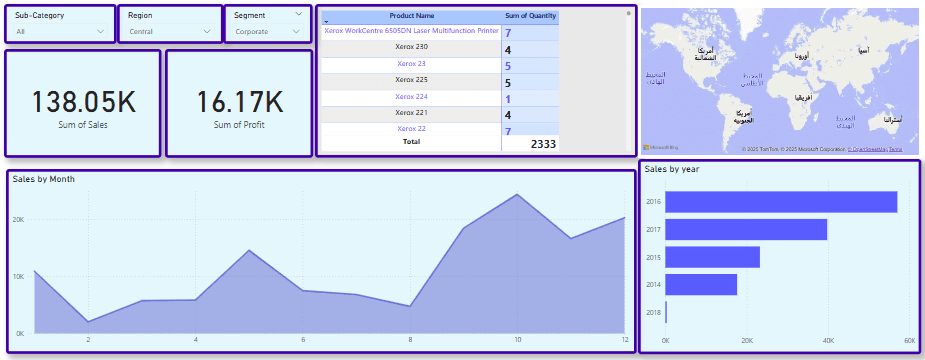Open the Sub-Category slicer dropdown
The height and width of the screenshot is (360, 925).
(60, 31)
